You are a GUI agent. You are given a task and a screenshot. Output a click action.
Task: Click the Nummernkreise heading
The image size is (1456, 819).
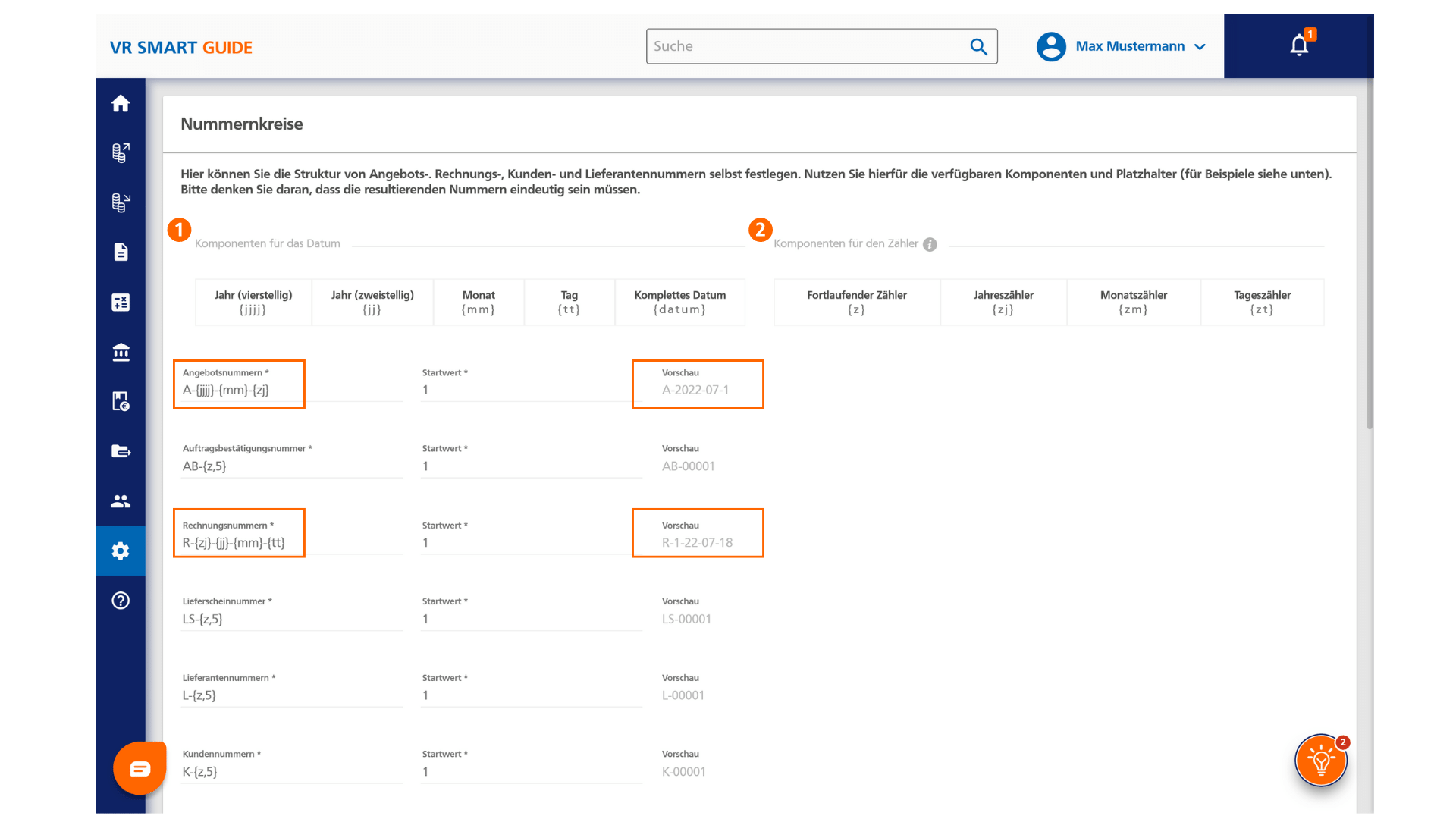(242, 124)
